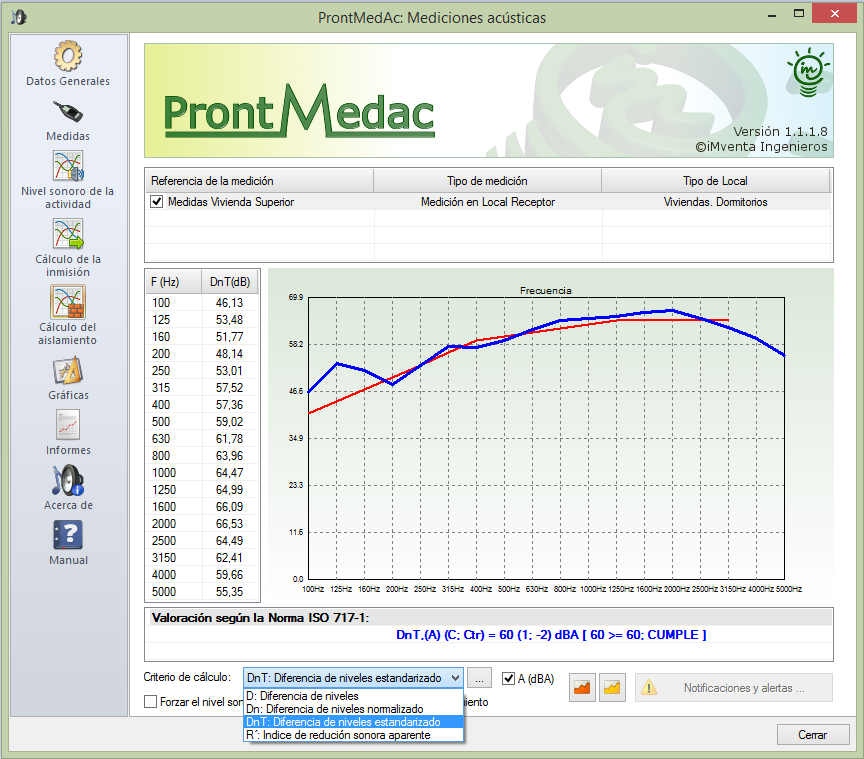Image resolution: width=864 pixels, height=759 pixels.
Task: Select the 250 Hz row value 53,01
Action: point(229,371)
